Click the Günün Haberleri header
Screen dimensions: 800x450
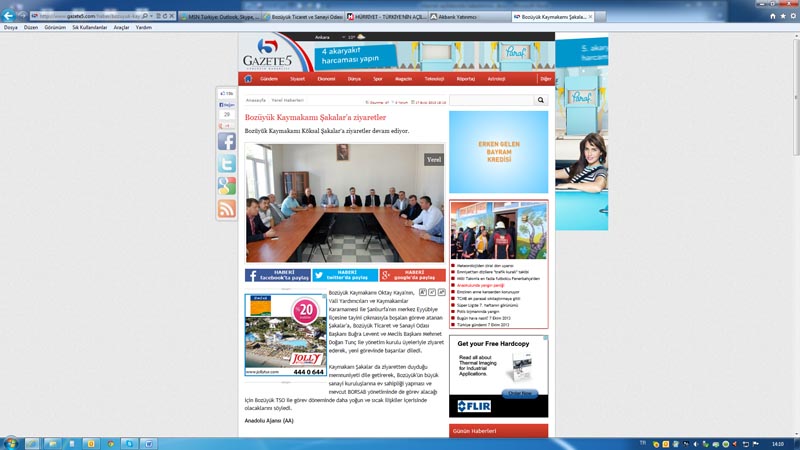(x=498, y=431)
